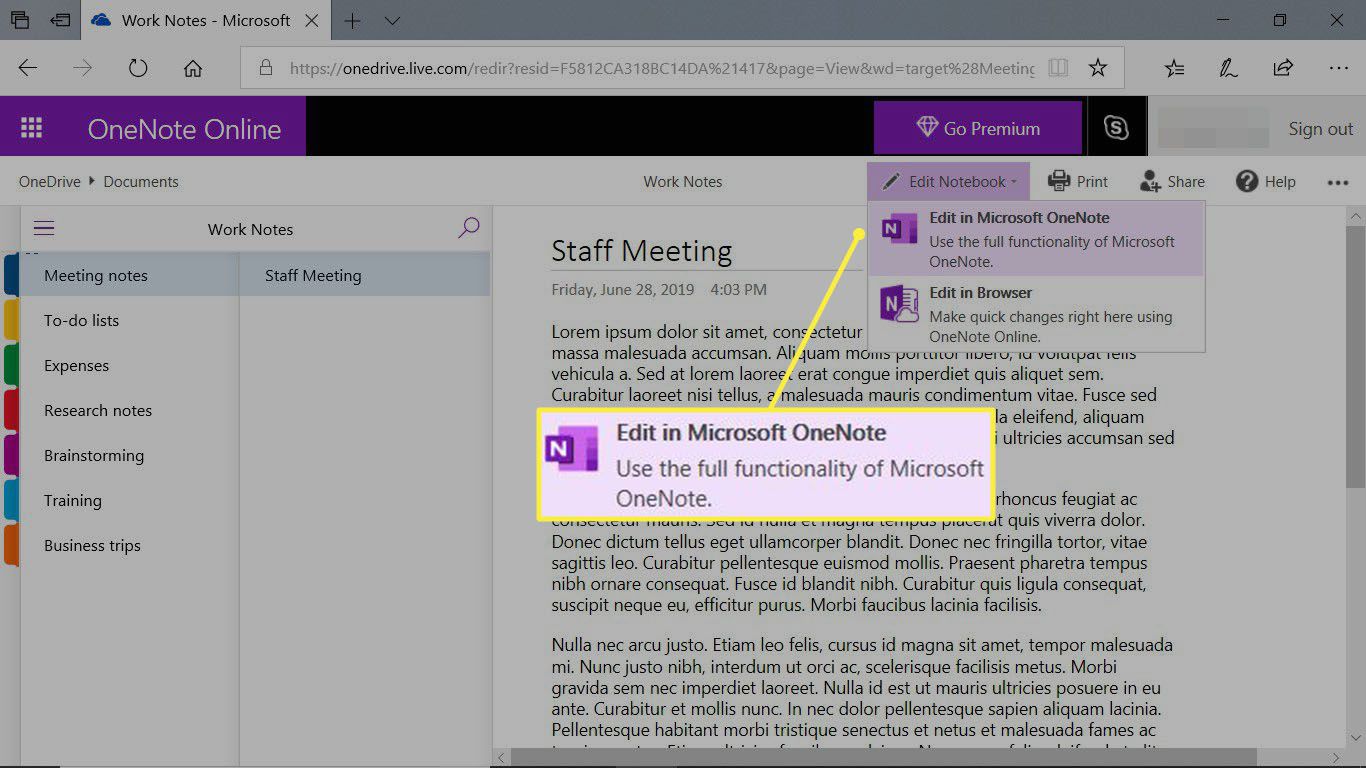
Task: Show tab previews chevron
Action: 393,20
